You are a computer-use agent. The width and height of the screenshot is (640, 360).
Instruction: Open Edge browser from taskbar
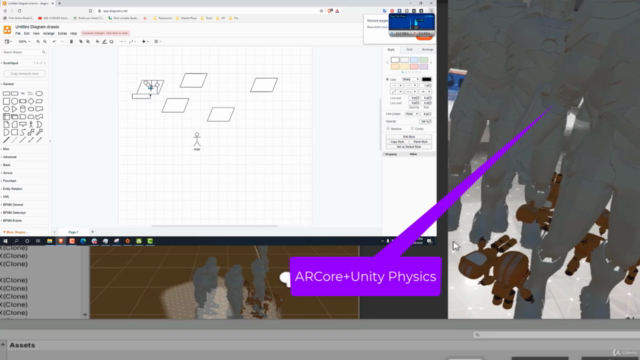(83, 241)
